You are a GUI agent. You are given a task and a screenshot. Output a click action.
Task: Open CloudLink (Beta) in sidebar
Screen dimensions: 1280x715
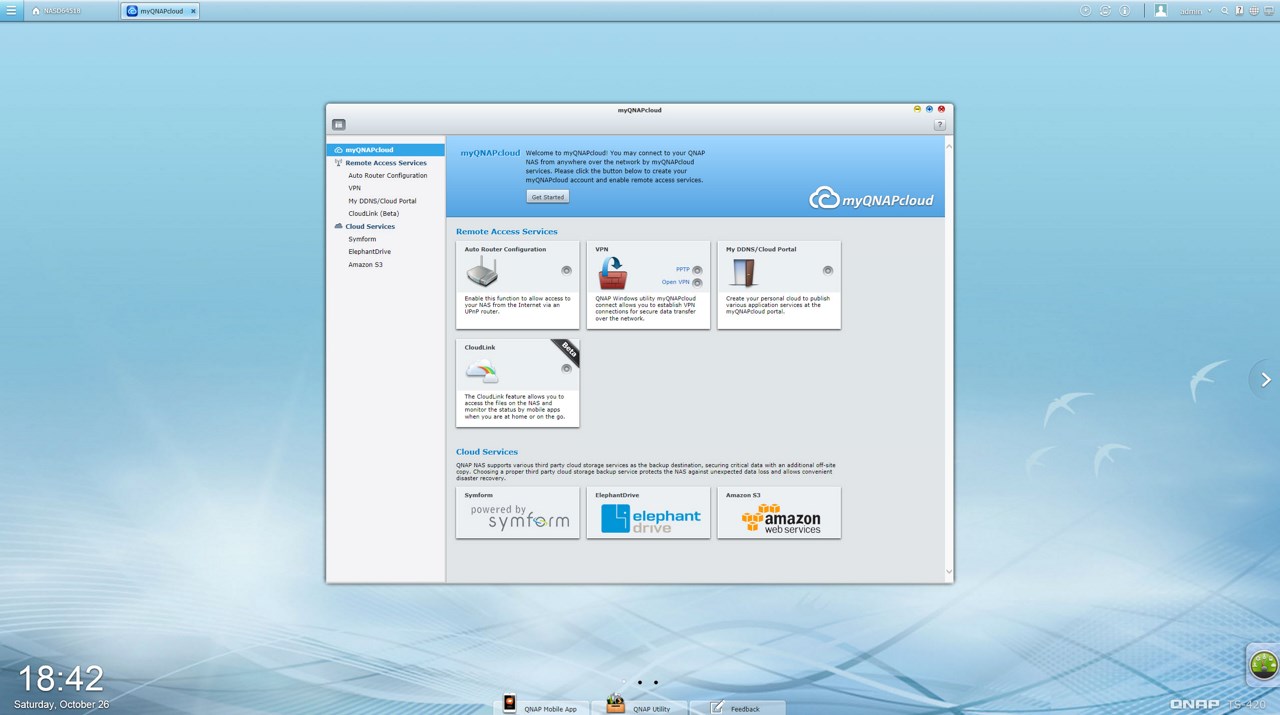point(374,214)
